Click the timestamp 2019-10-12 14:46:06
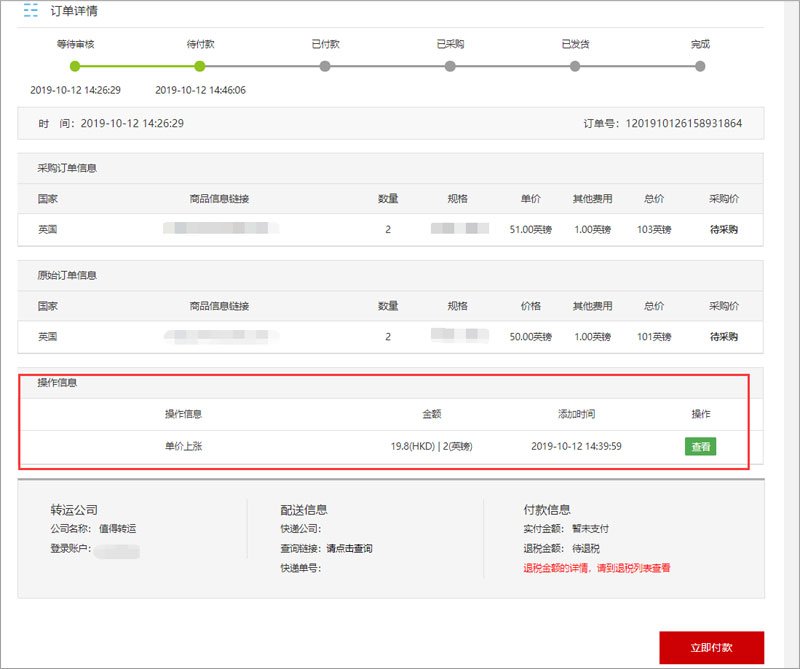 tap(200, 90)
